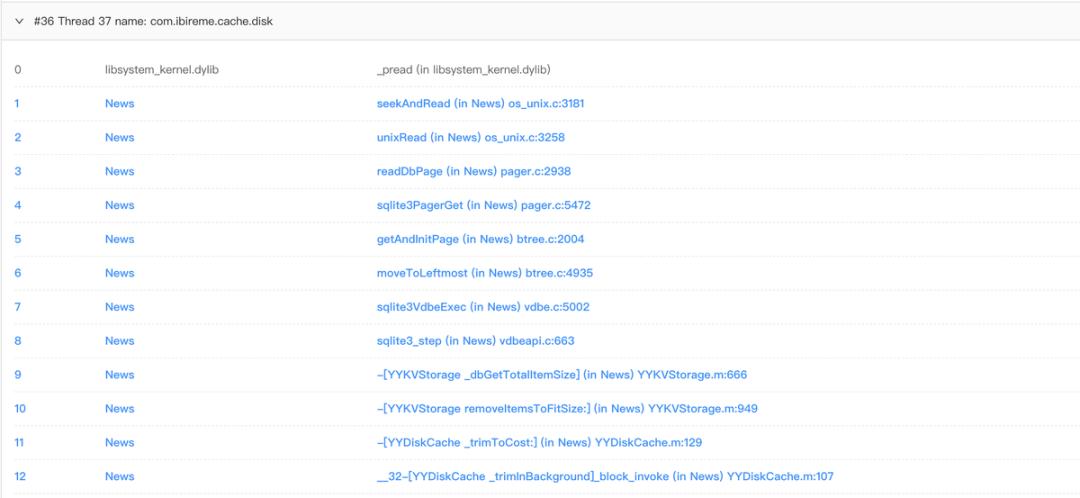Click News module in getAndInitPage row
Viewport: 1080px width, 498px height.
[x=120, y=239]
